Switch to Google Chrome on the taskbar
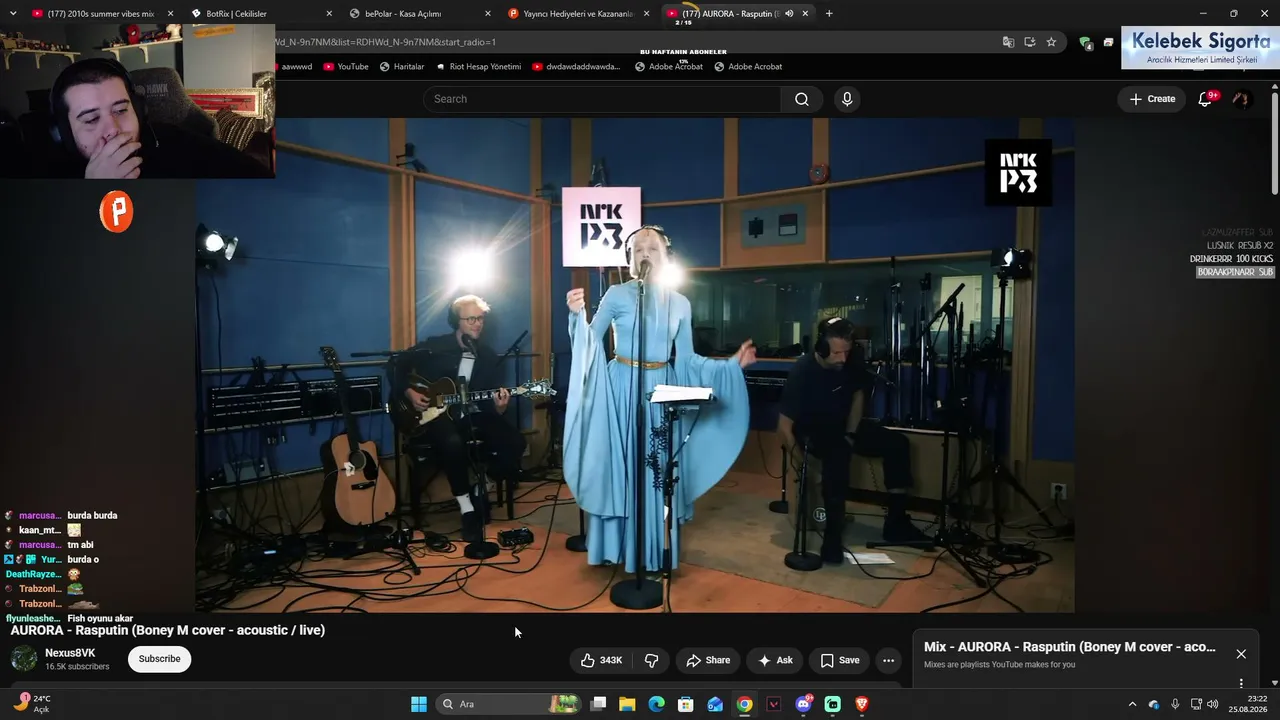Viewport: 1280px width, 720px height. pos(745,704)
